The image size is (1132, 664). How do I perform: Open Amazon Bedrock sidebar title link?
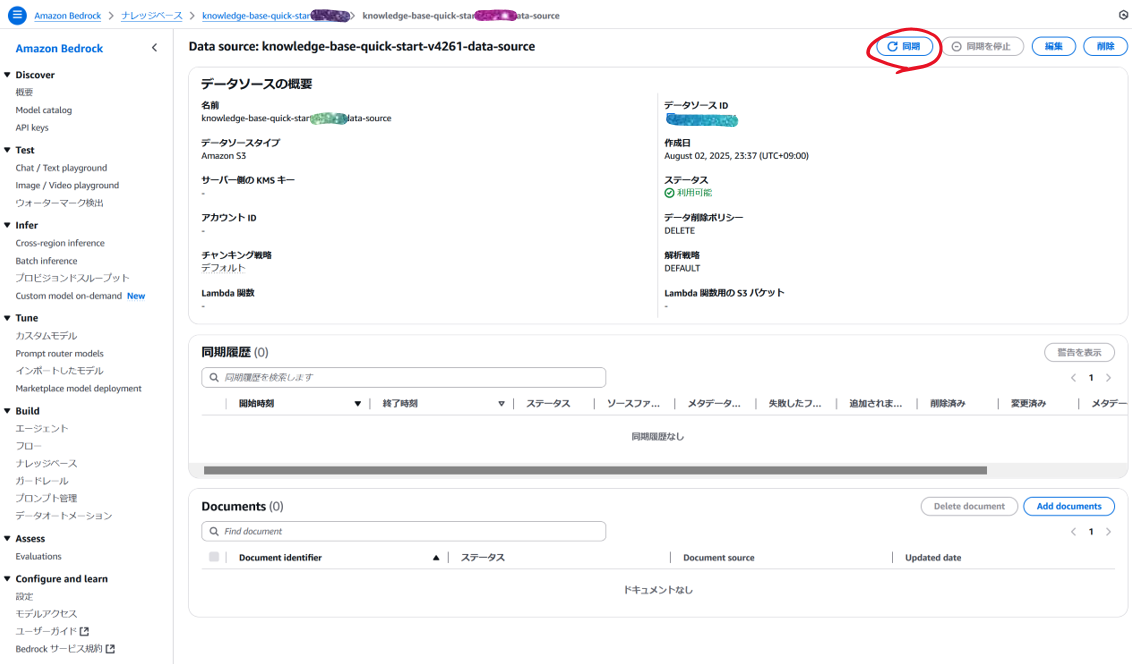[59, 48]
